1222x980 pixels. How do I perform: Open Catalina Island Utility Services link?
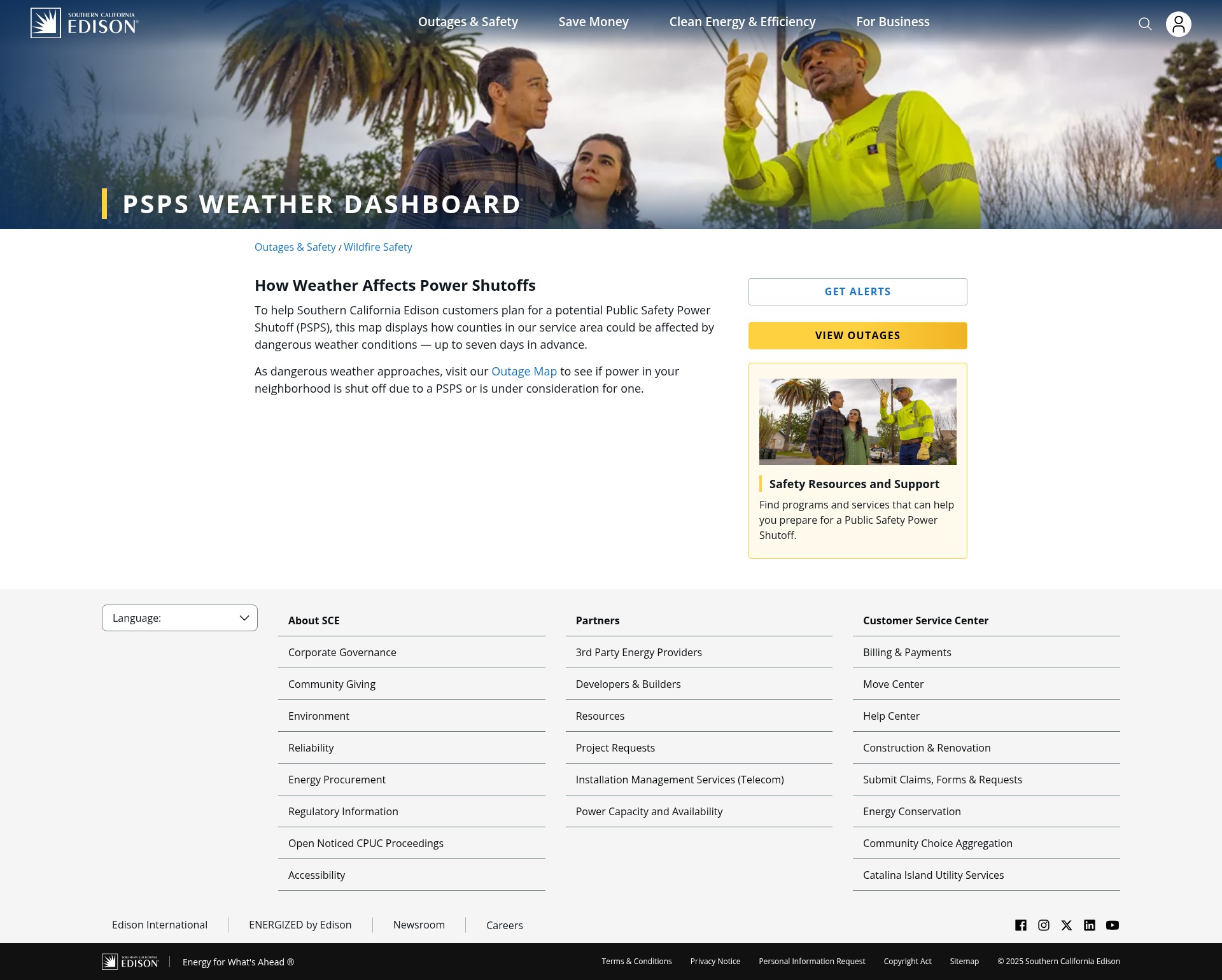(x=933, y=875)
